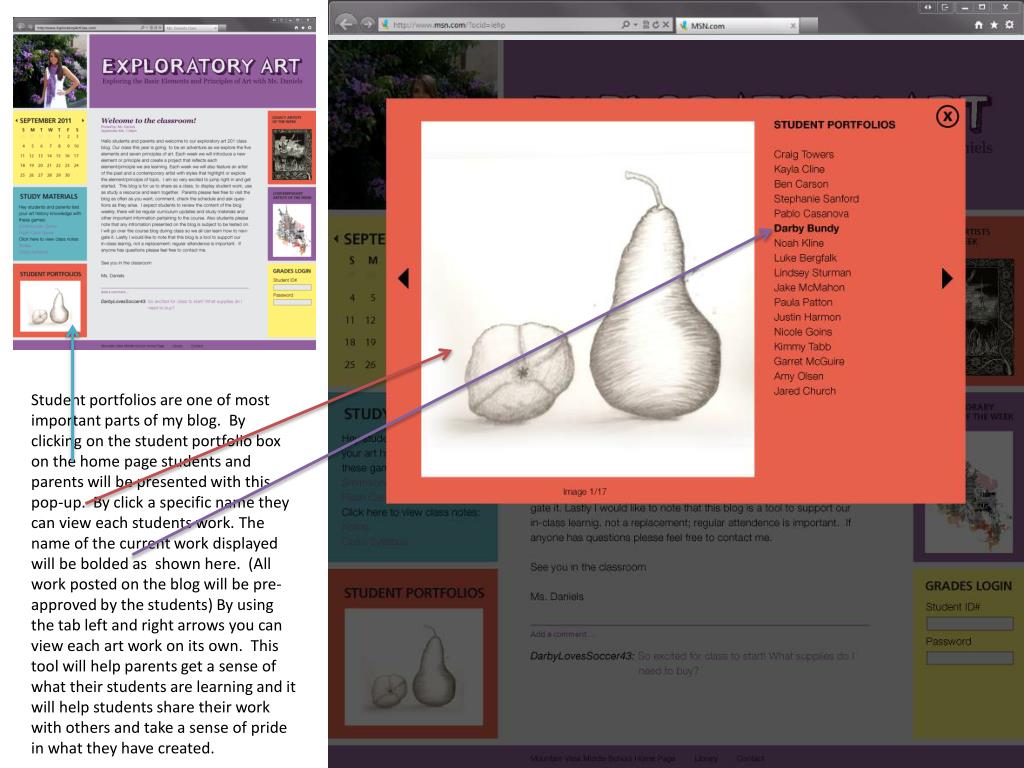Click the dimmed 'See you in the classroom' line
This screenshot has width=1024, height=768.
click(x=588, y=567)
